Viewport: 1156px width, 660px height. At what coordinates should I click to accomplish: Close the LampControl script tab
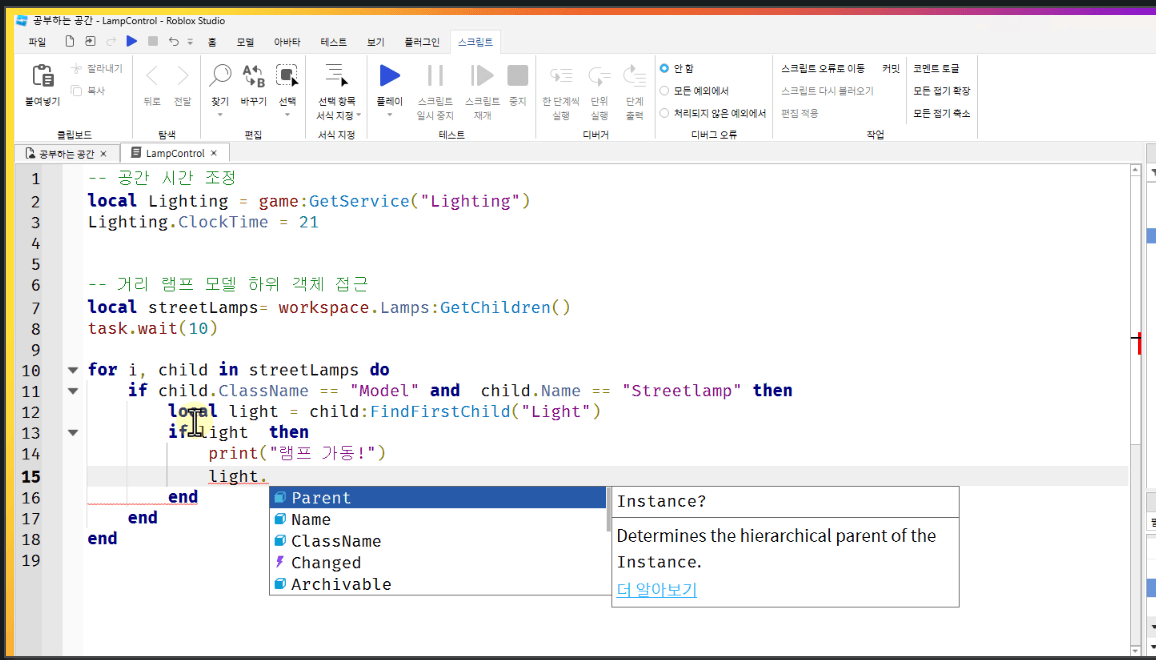214,153
